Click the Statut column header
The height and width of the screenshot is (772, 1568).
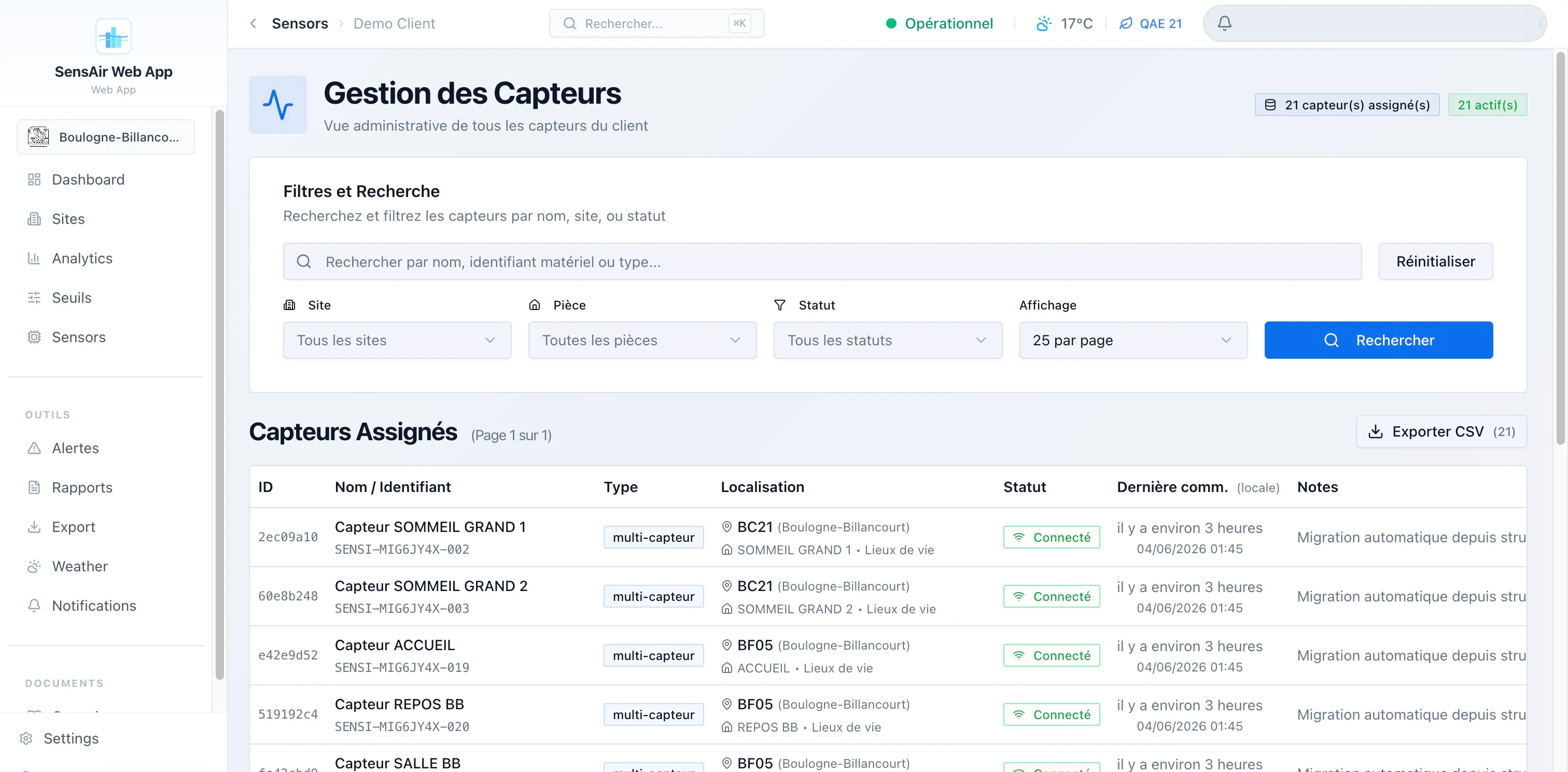click(1025, 487)
